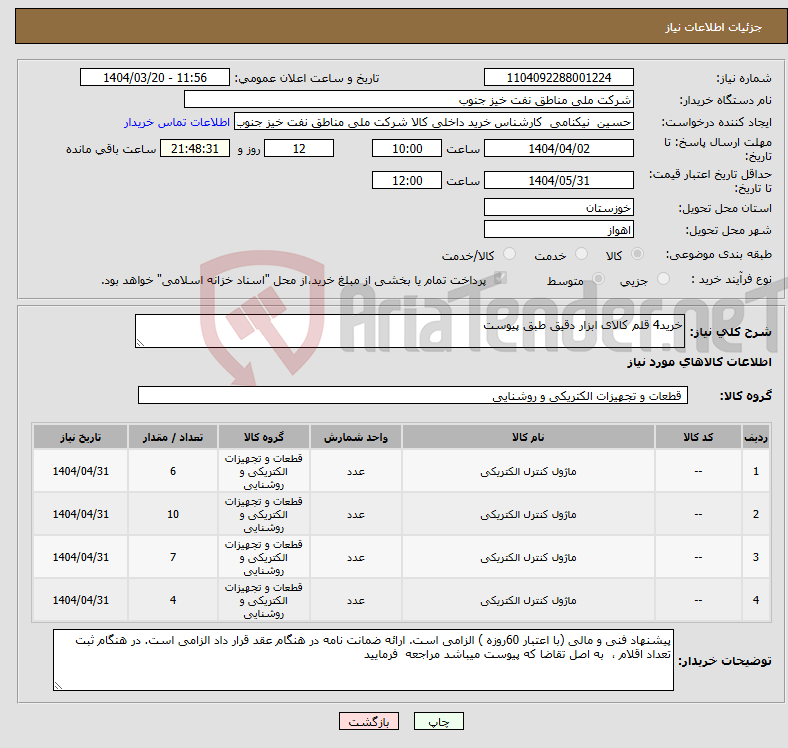Click the اطلاعات کالاهای مورد نیاز heading
The height and width of the screenshot is (748, 788).
(x=699, y=362)
